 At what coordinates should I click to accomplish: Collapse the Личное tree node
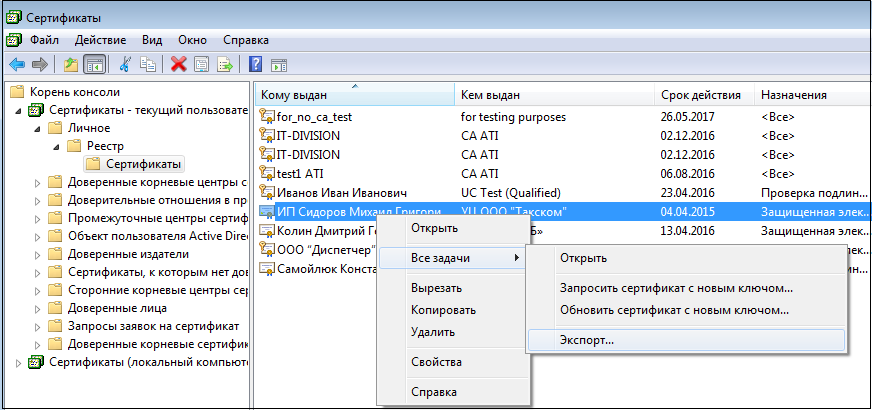pyautogui.click(x=38, y=128)
